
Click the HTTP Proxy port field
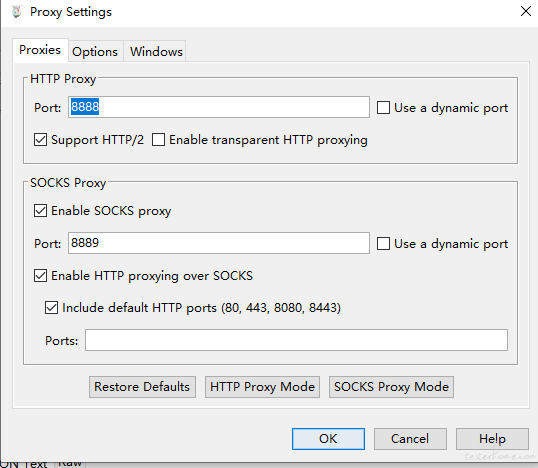[x=219, y=107]
